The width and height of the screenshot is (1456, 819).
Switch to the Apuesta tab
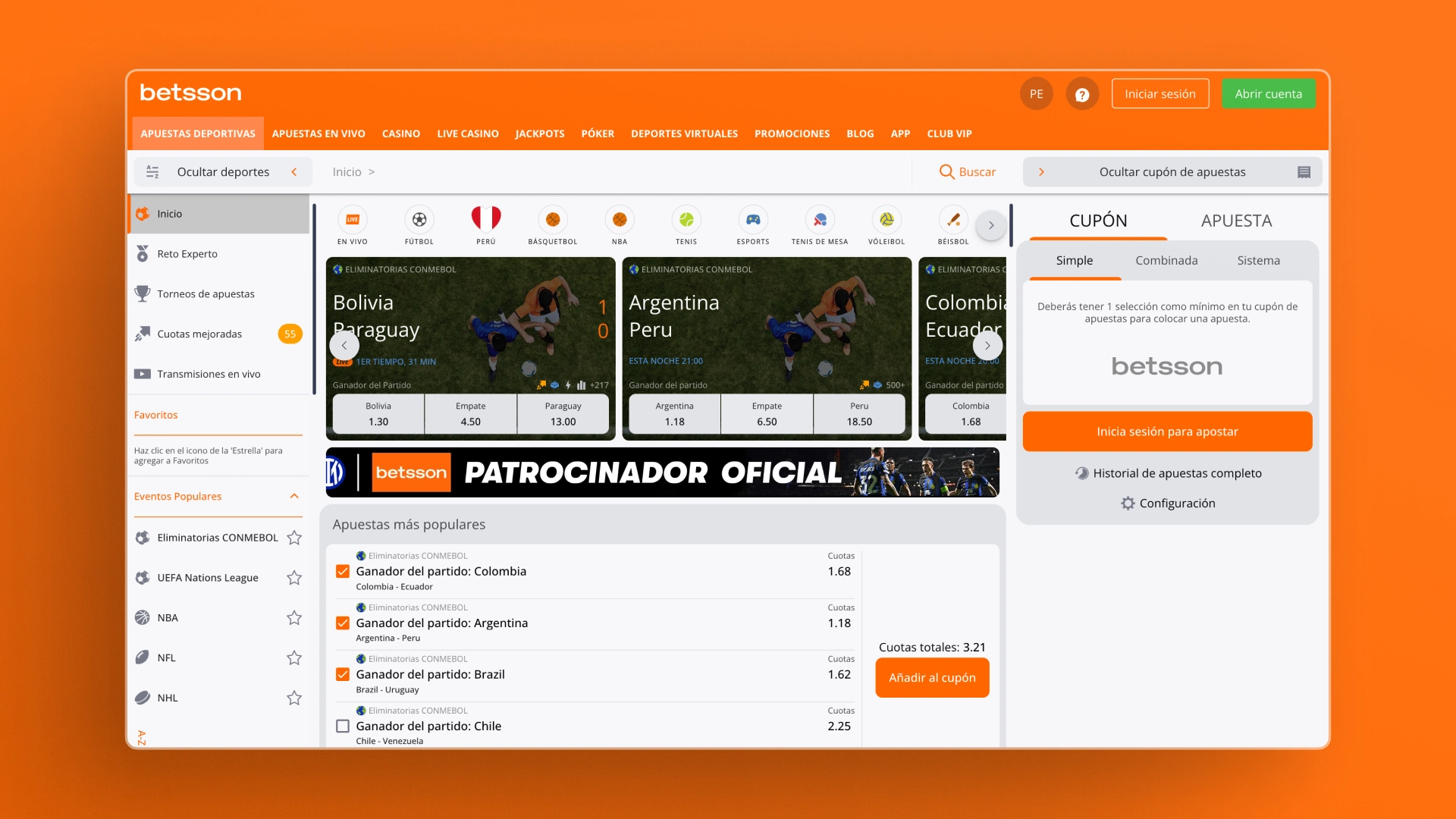pos(1236,221)
